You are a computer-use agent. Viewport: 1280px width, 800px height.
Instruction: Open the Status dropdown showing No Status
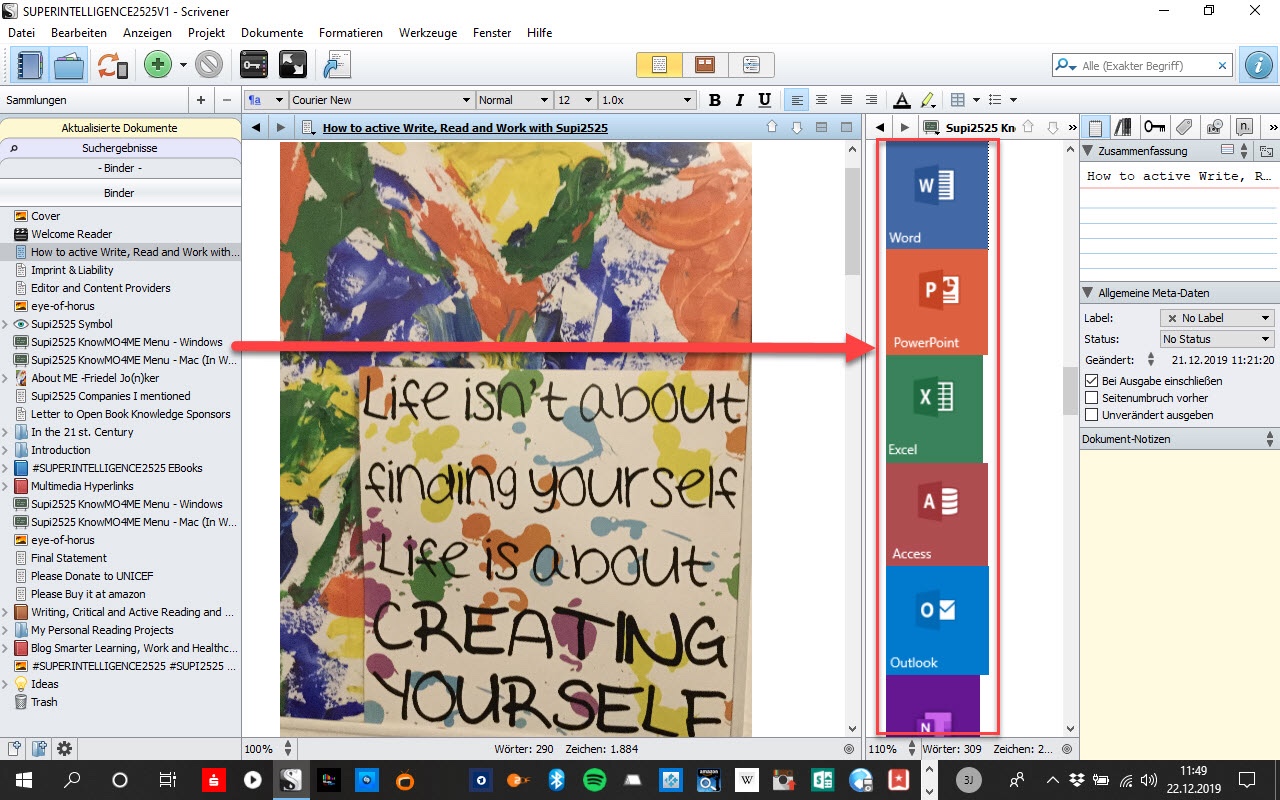pyautogui.click(x=1216, y=339)
